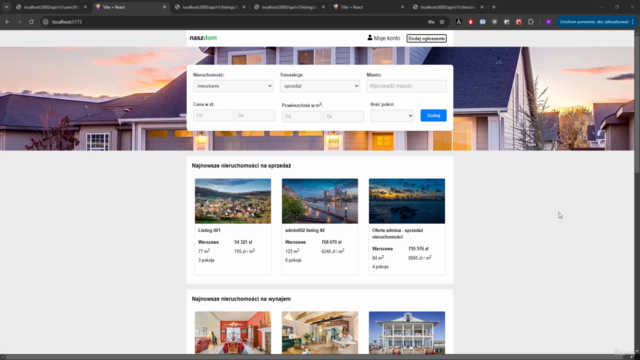Click the naszdom logo

pyautogui.click(x=203, y=38)
